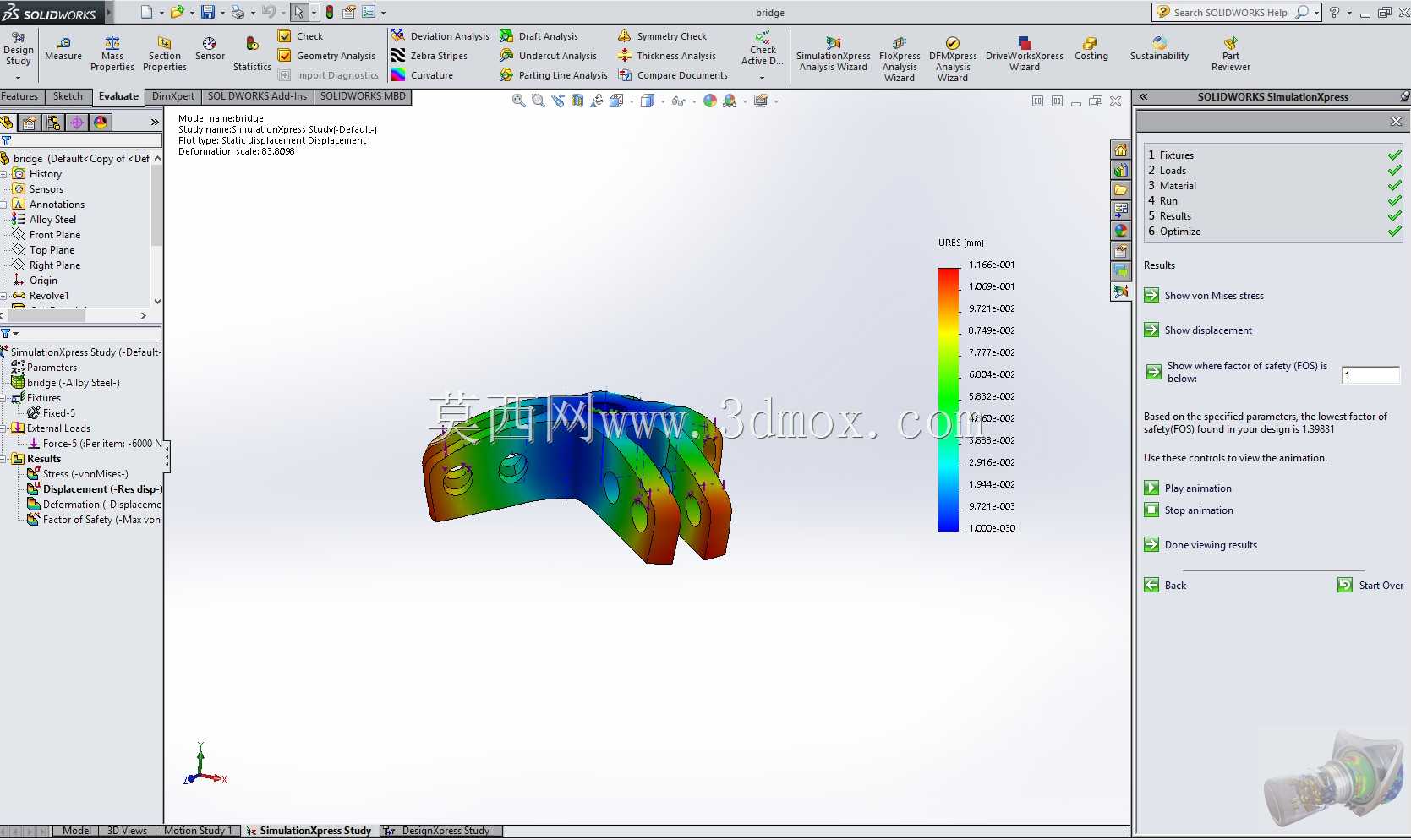Collapse the External Loads folder
1411x840 pixels.
coord(4,428)
